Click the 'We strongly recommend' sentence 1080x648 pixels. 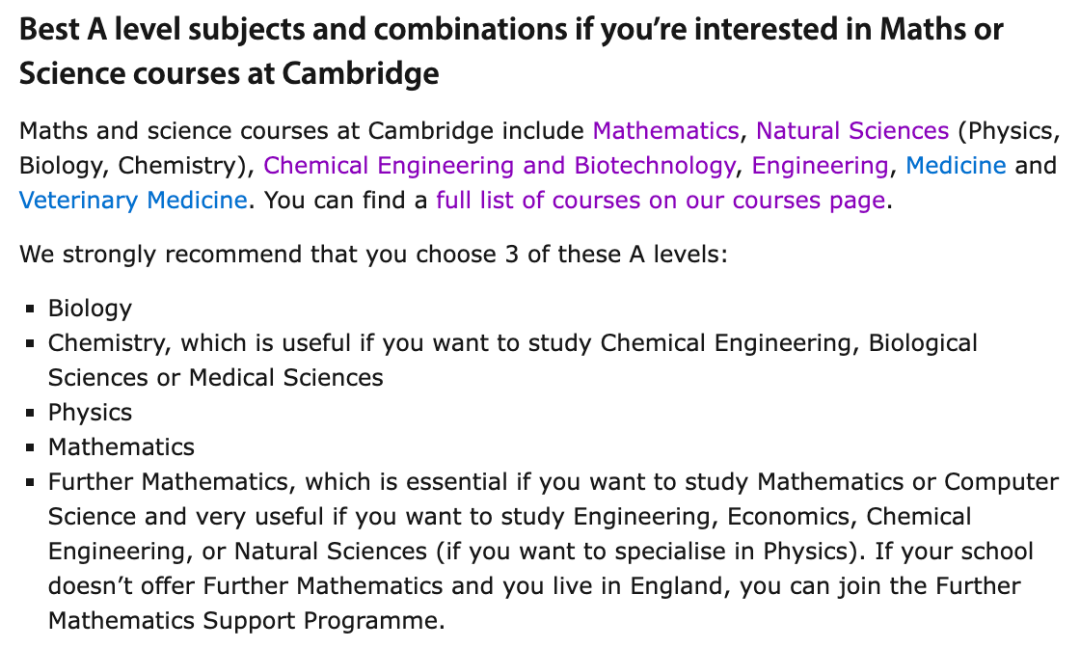pyautogui.click(x=373, y=254)
